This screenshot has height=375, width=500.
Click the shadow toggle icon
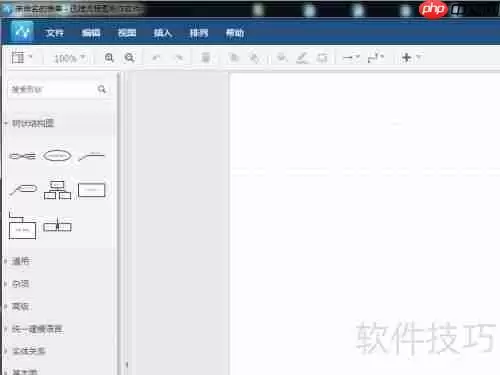coord(322,58)
